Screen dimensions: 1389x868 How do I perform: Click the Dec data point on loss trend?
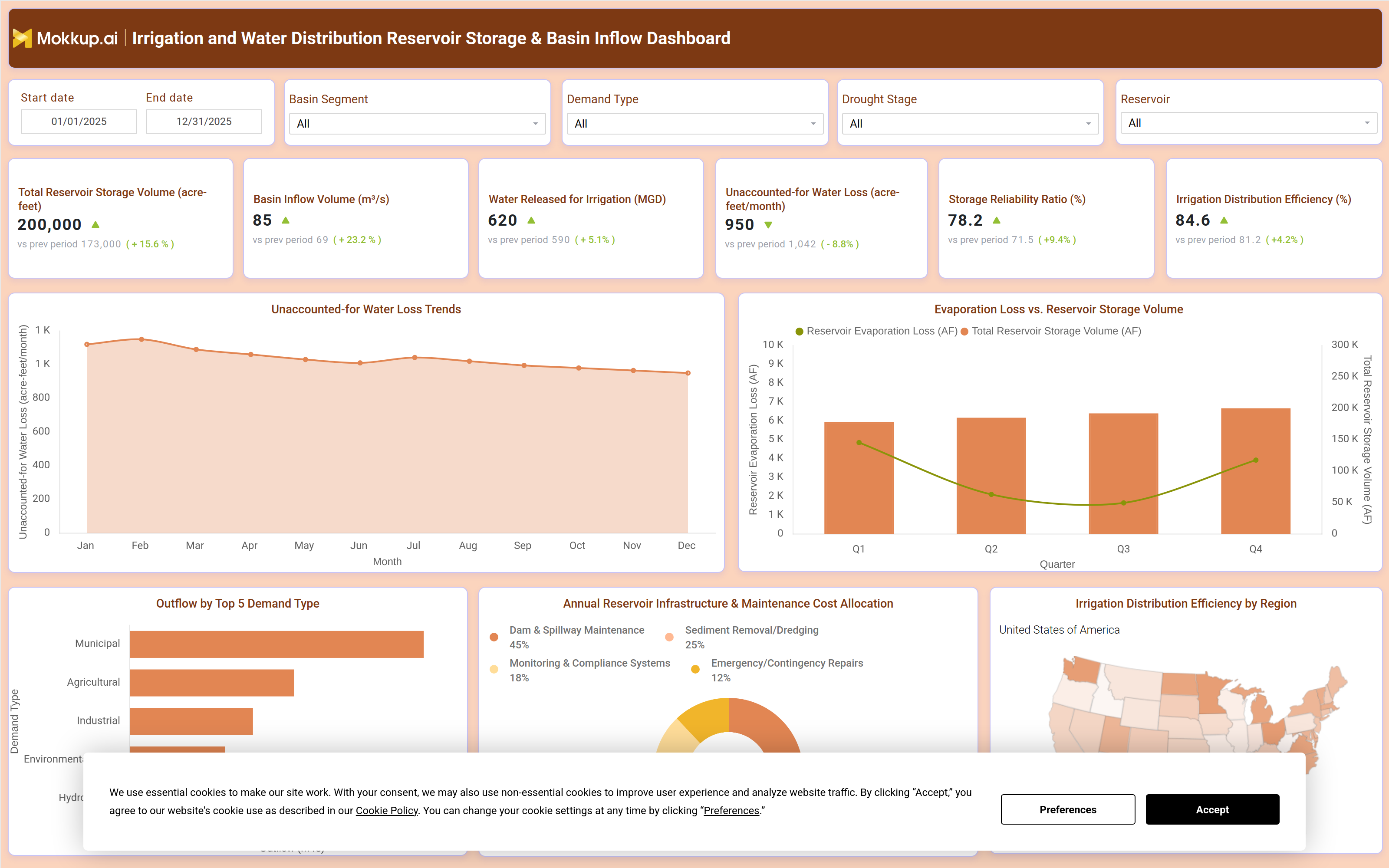(x=688, y=373)
